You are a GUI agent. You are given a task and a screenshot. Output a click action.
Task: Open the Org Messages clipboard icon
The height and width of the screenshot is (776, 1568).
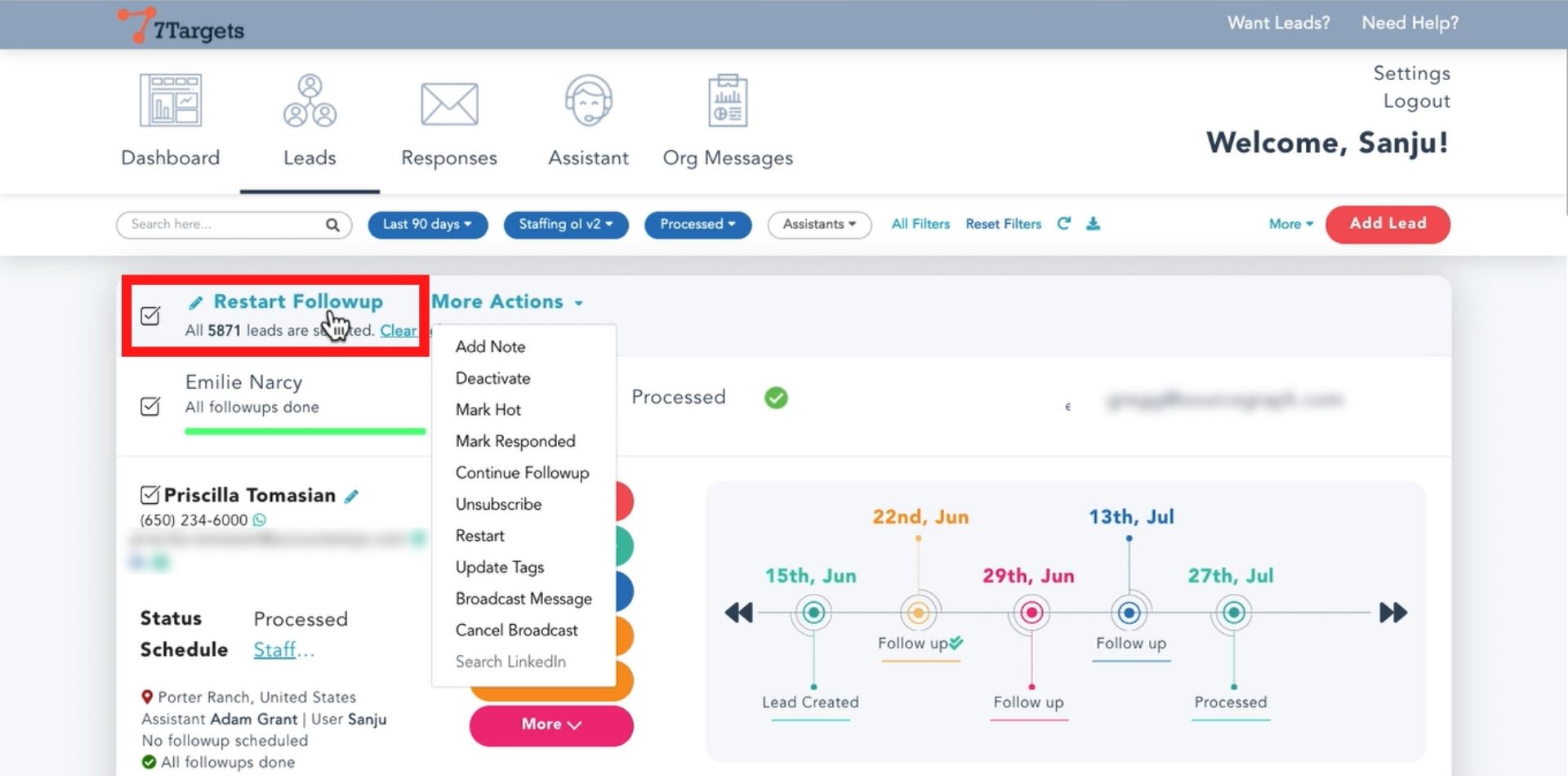(x=727, y=100)
